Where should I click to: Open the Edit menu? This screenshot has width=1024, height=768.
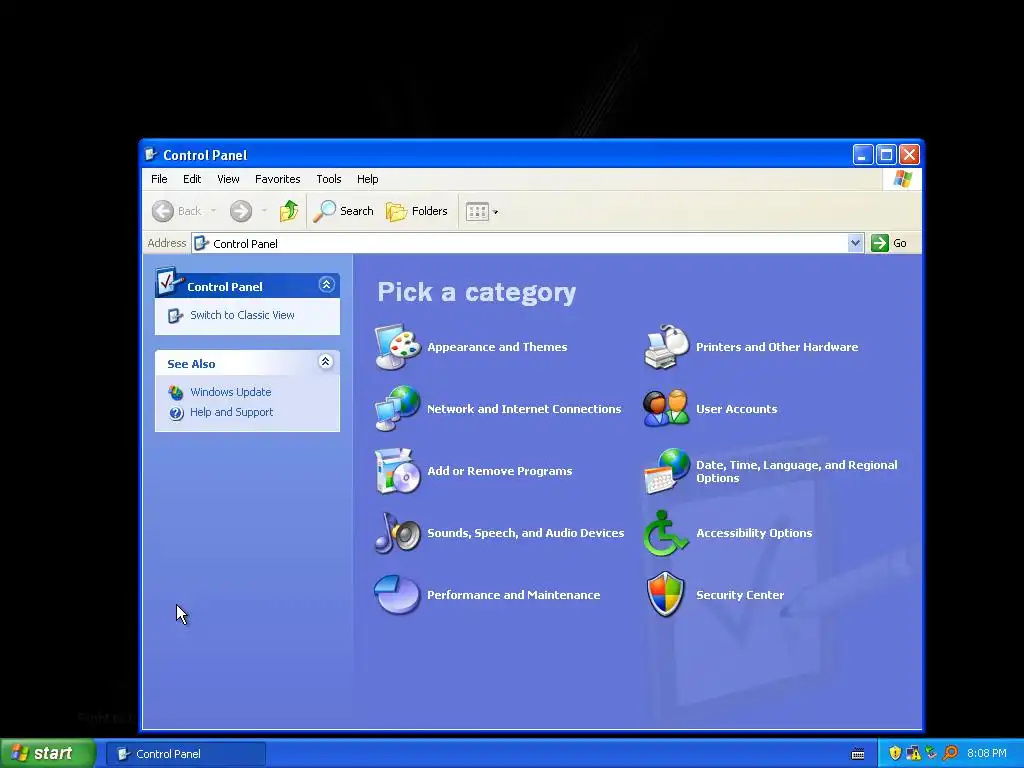click(x=191, y=179)
